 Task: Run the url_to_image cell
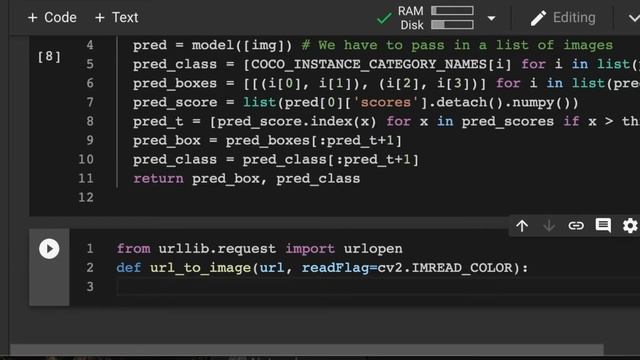click(x=49, y=249)
